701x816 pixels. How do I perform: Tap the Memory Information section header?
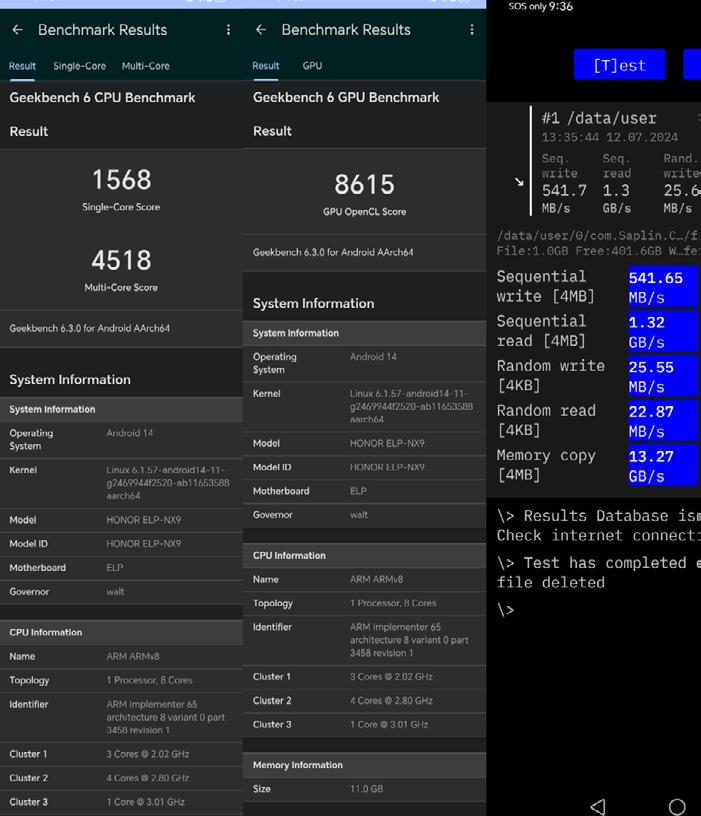tap(364, 765)
